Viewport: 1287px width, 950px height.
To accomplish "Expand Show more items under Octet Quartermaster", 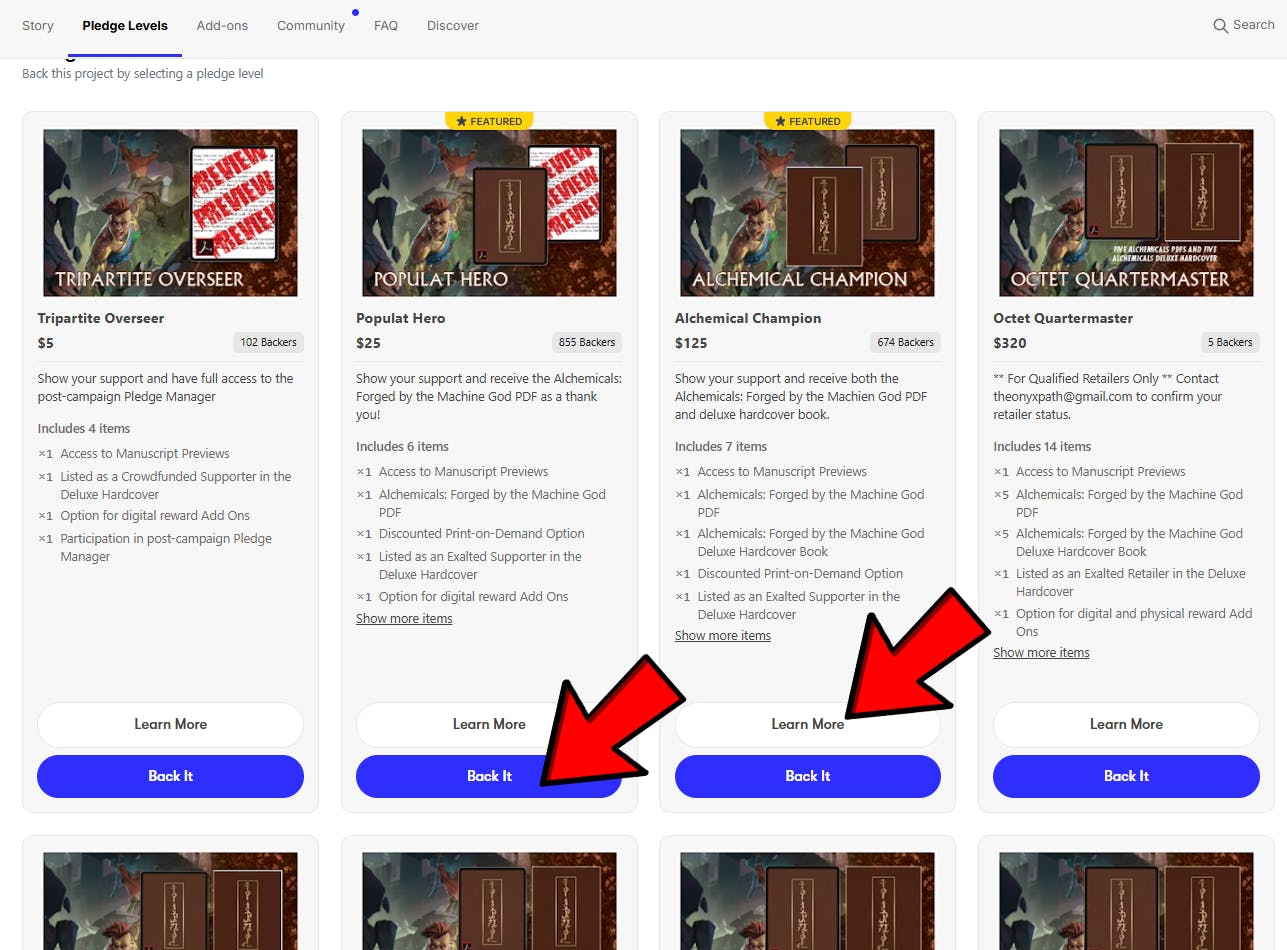I will pos(1041,653).
